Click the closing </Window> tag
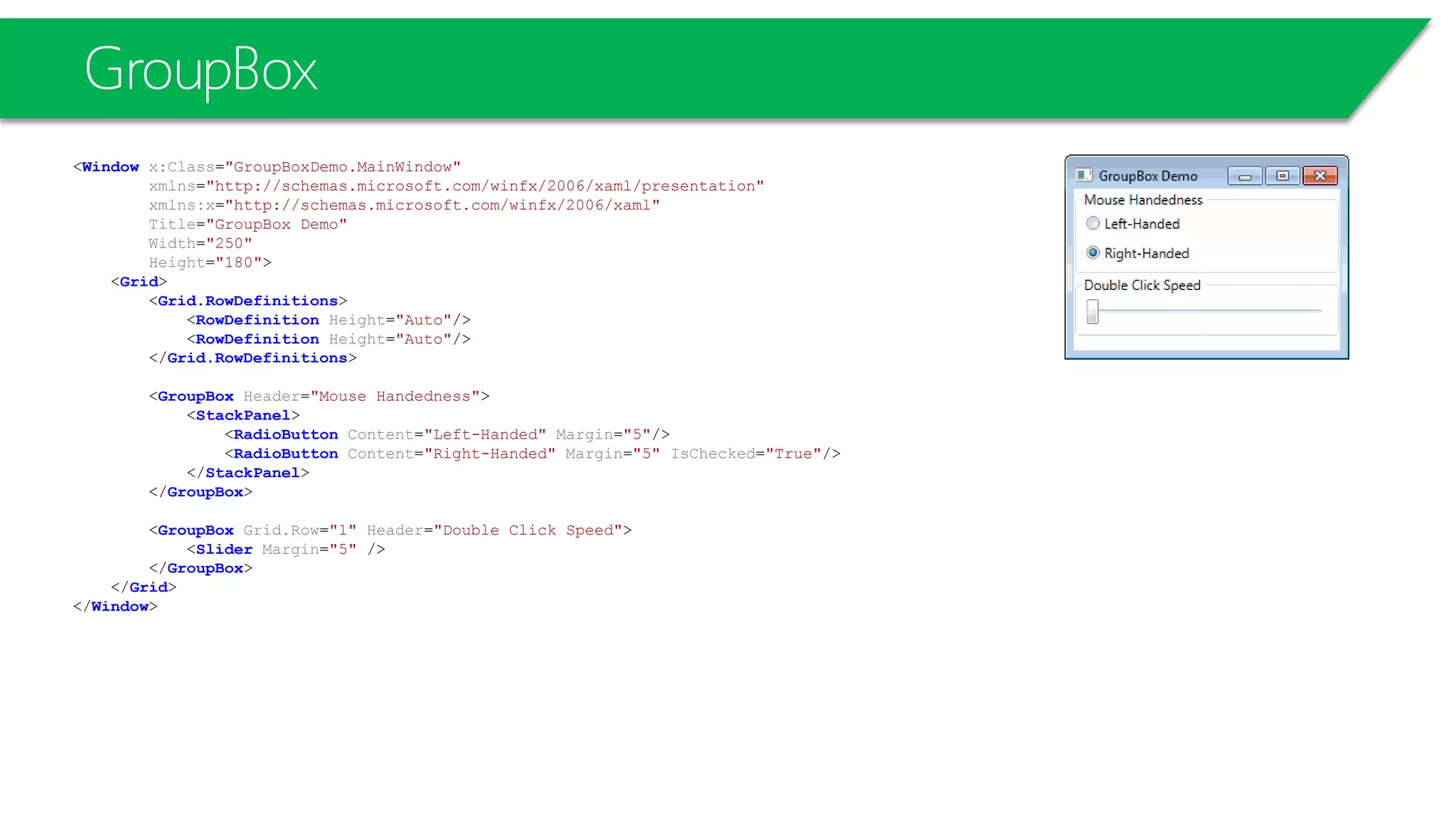The image size is (1456, 819). click(115, 606)
